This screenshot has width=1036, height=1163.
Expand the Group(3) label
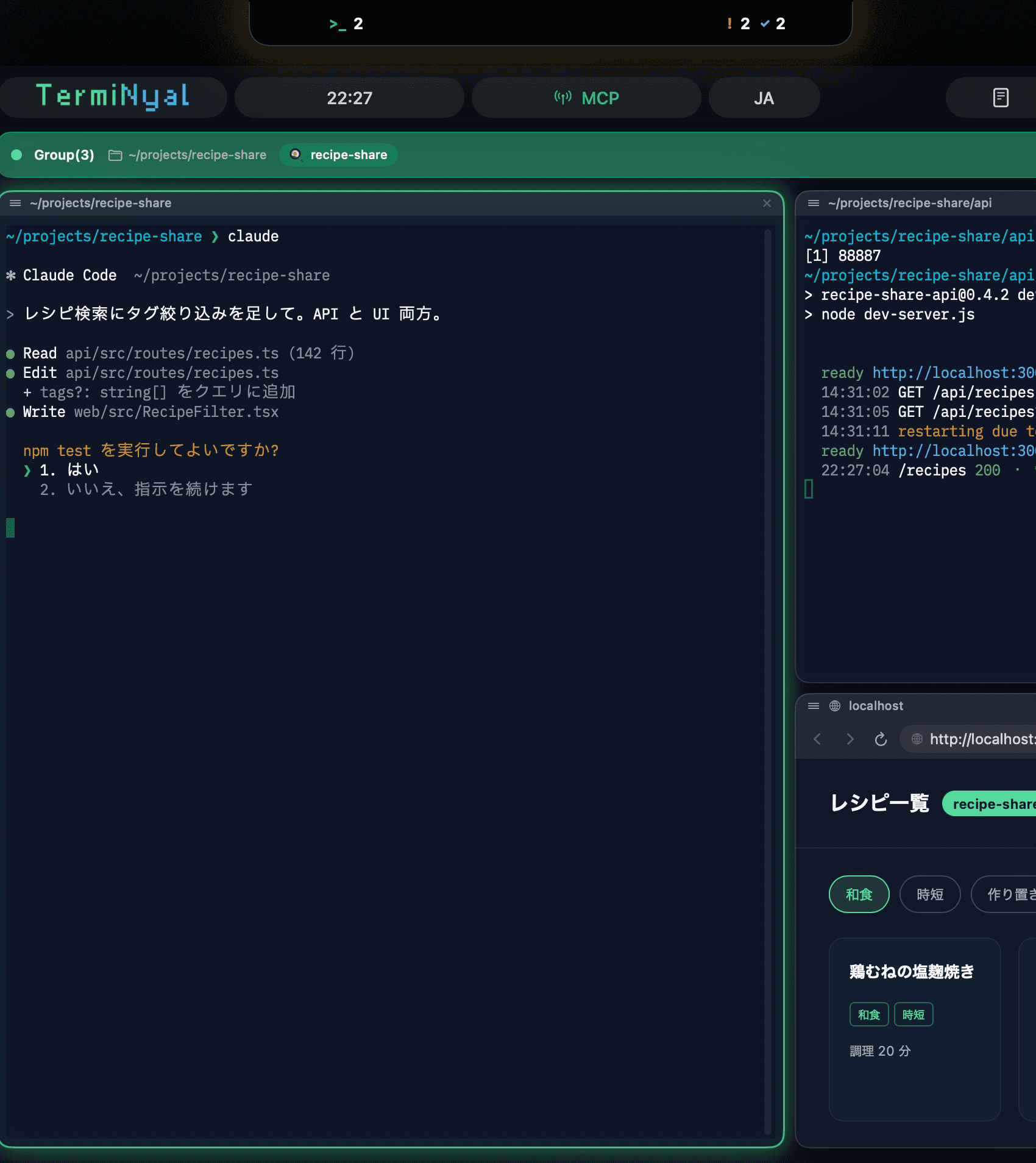(x=64, y=155)
